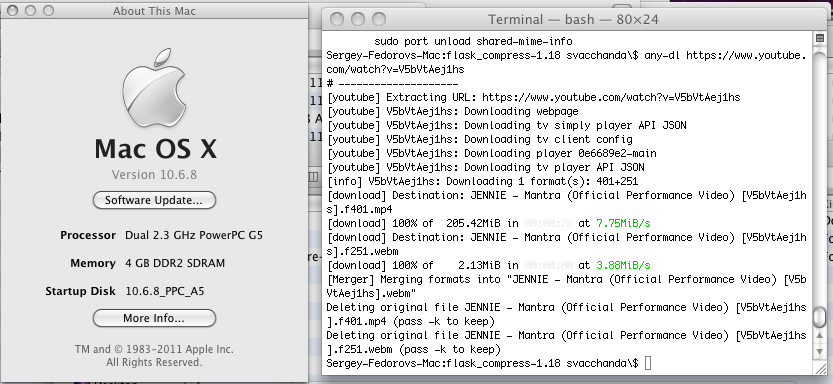The image size is (833, 384).
Task: Minimize the About This Mac window
Action: [x=30, y=11]
